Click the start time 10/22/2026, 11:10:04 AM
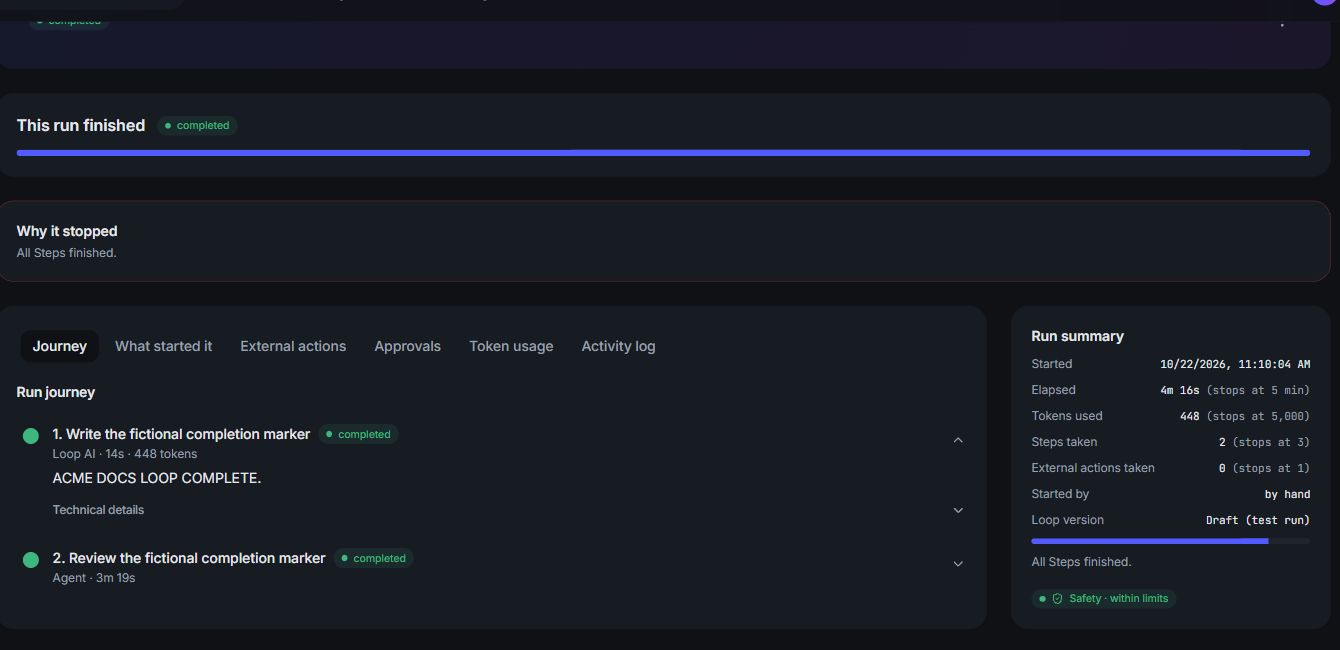Viewport: 1340px width, 650px height. pyautogui.click(x=1235, y=364)
